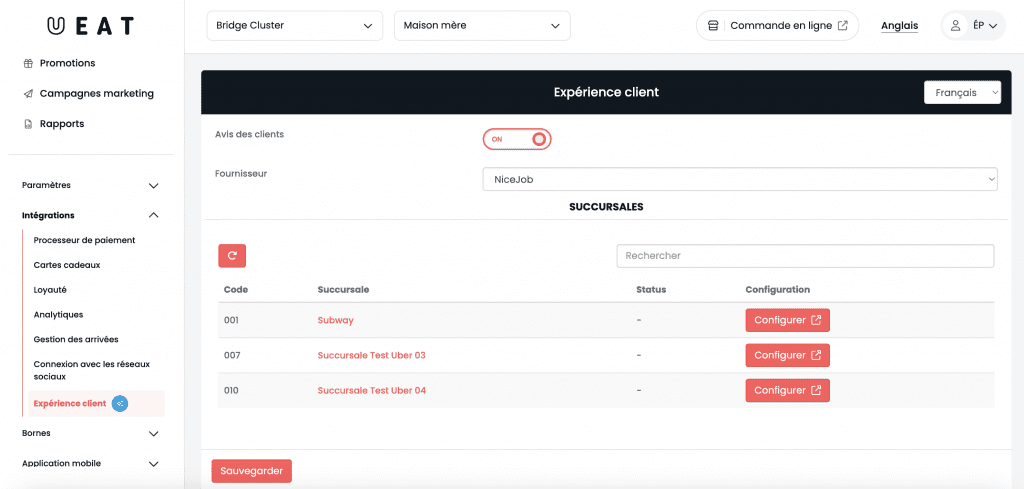This screenshot has width=1024, height=489.
Task: Click the Status column header
Action: click(651, 290)
